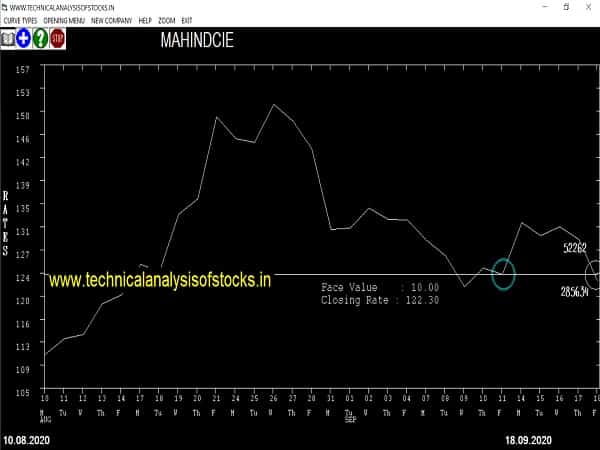Click the 10.08.2020 start date label
The width and height of the screenshot is (600, 450).
coord(26,439)
